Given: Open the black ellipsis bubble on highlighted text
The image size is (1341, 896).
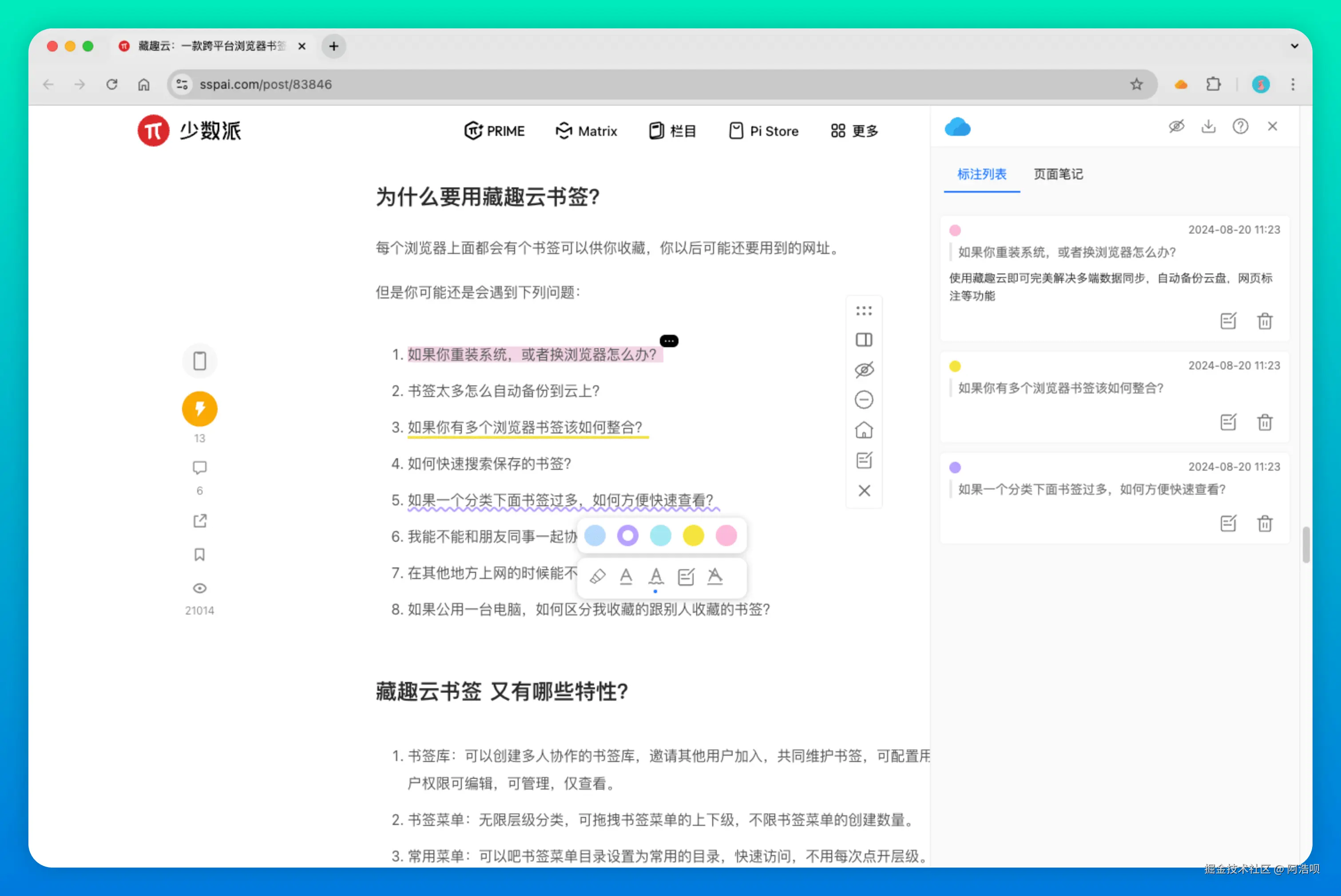Looking at the screenshot, I should (669, 341).
